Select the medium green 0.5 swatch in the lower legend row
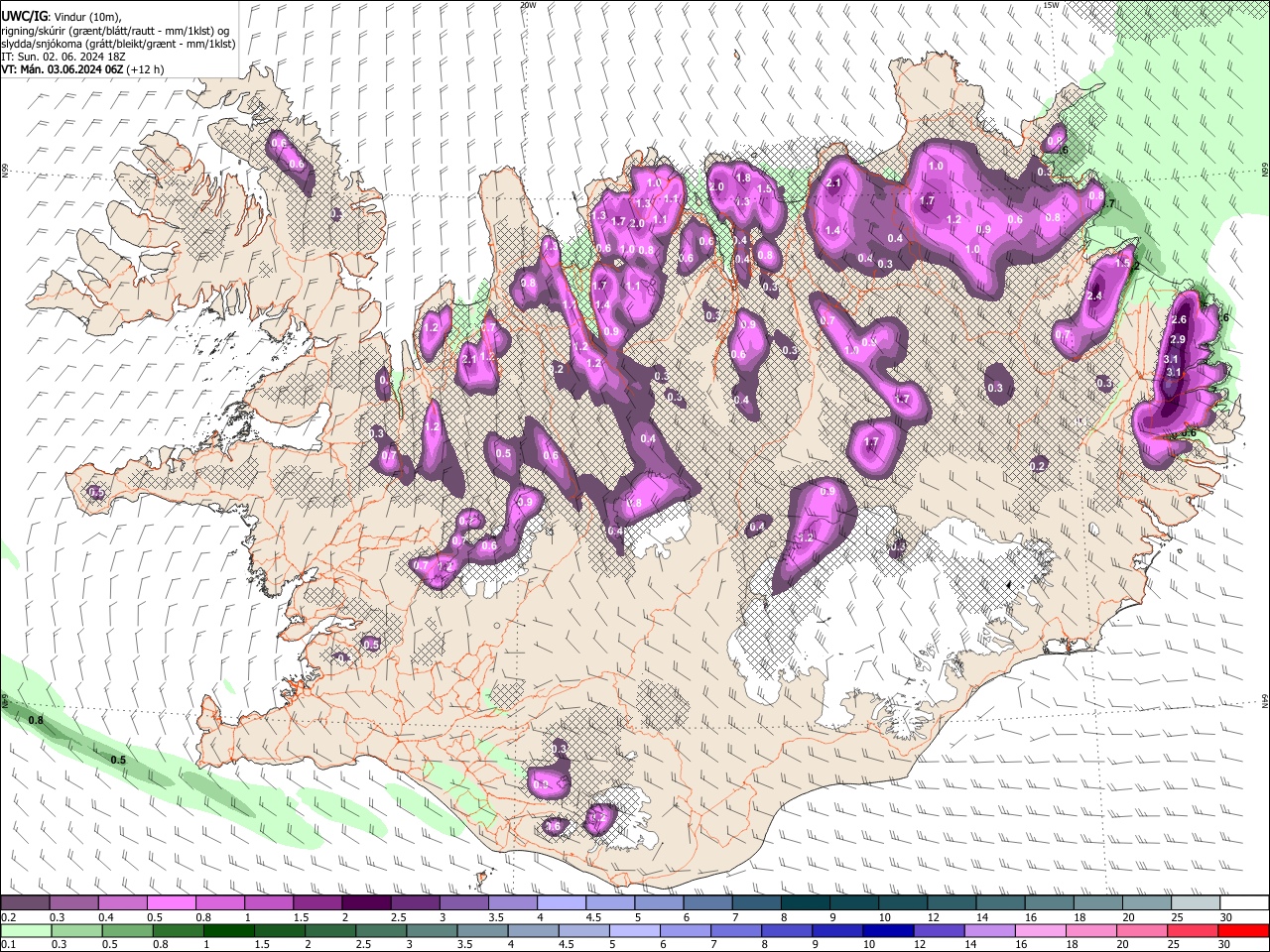1270x952 pixels. coord(127,930)
